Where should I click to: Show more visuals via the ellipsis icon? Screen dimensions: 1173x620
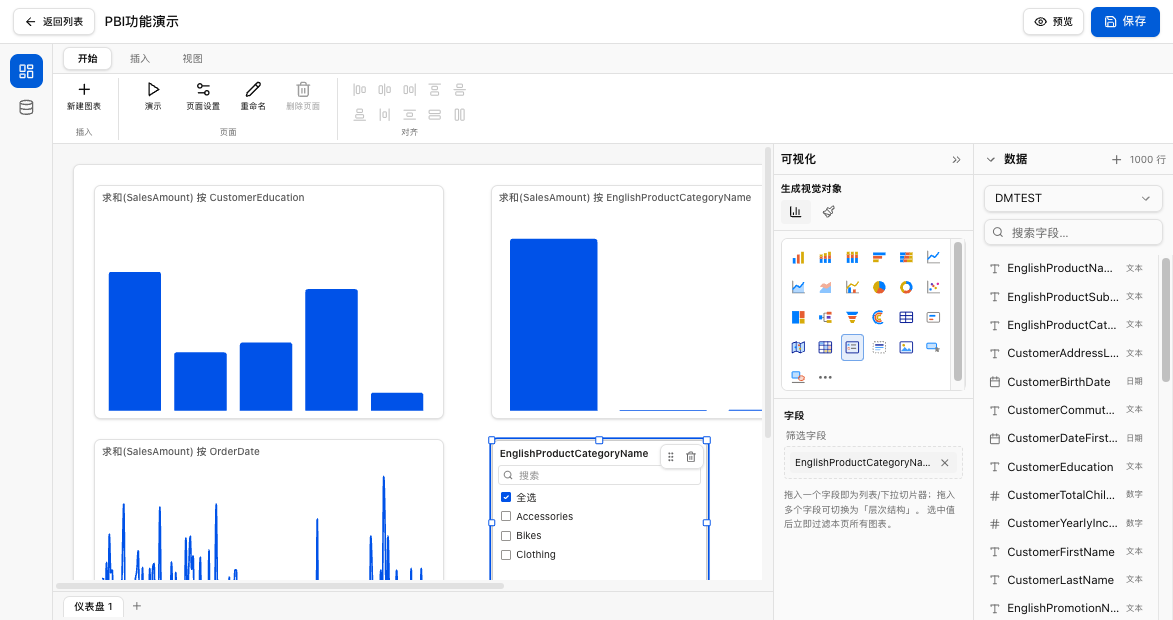pos(825,377)
